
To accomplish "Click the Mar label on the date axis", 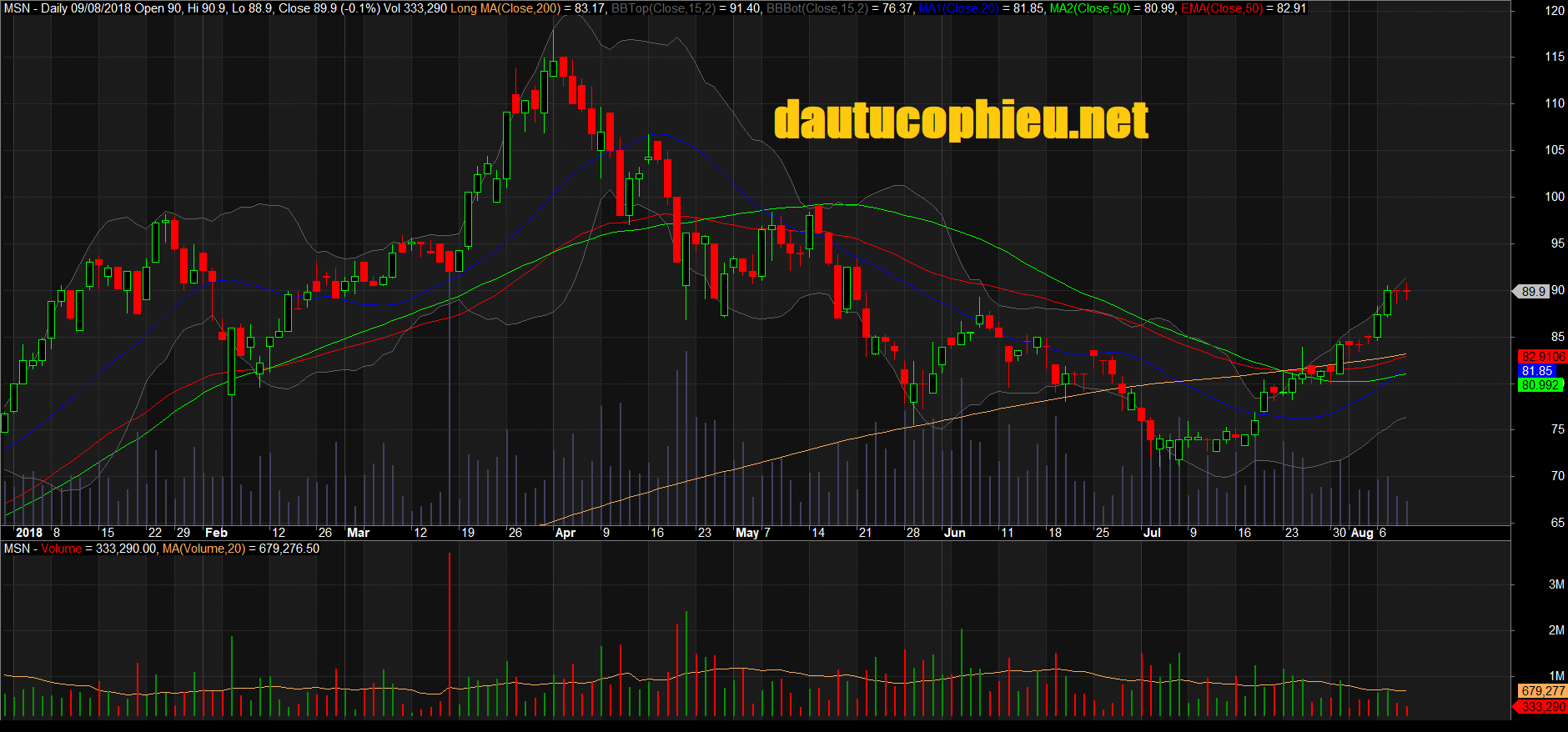I will (x=358, y=533).
